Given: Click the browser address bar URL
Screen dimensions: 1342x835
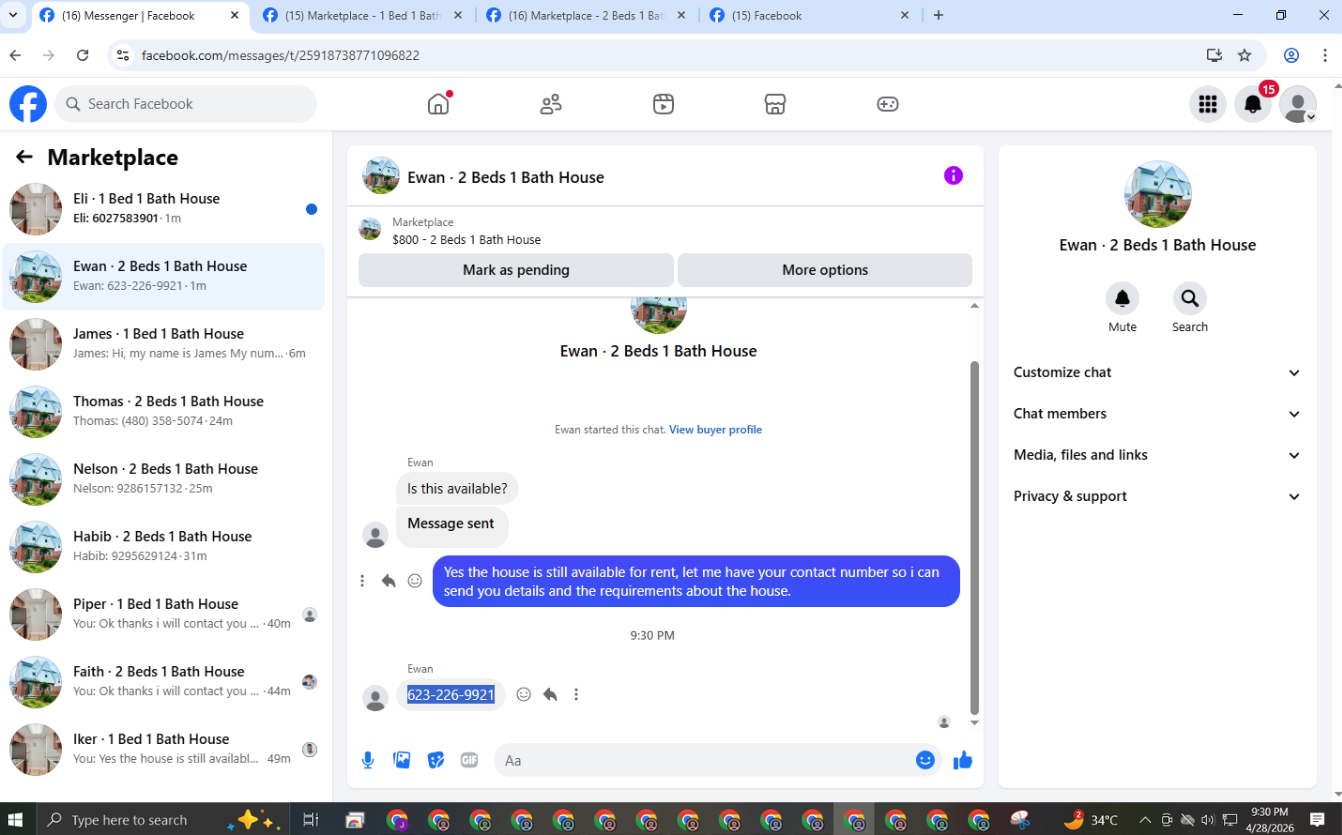Looking at the screenshot, I should [280, 55].
